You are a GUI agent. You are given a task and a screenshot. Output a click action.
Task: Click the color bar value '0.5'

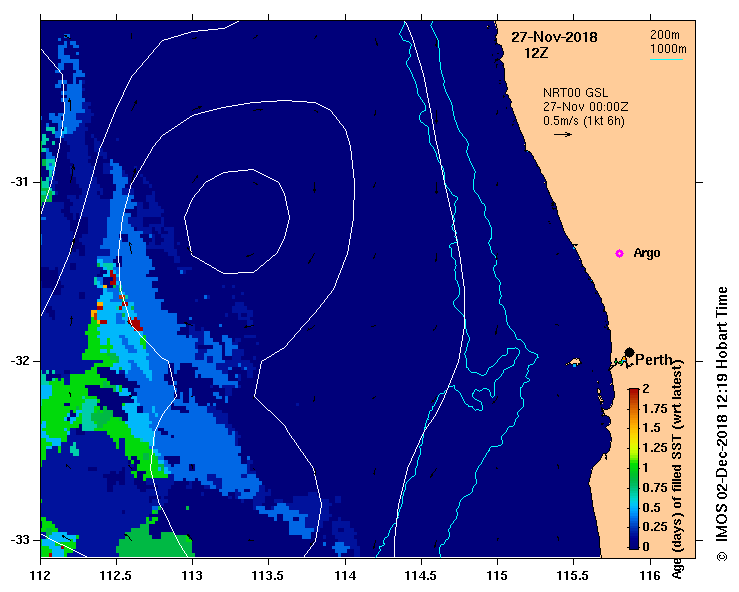651,508
